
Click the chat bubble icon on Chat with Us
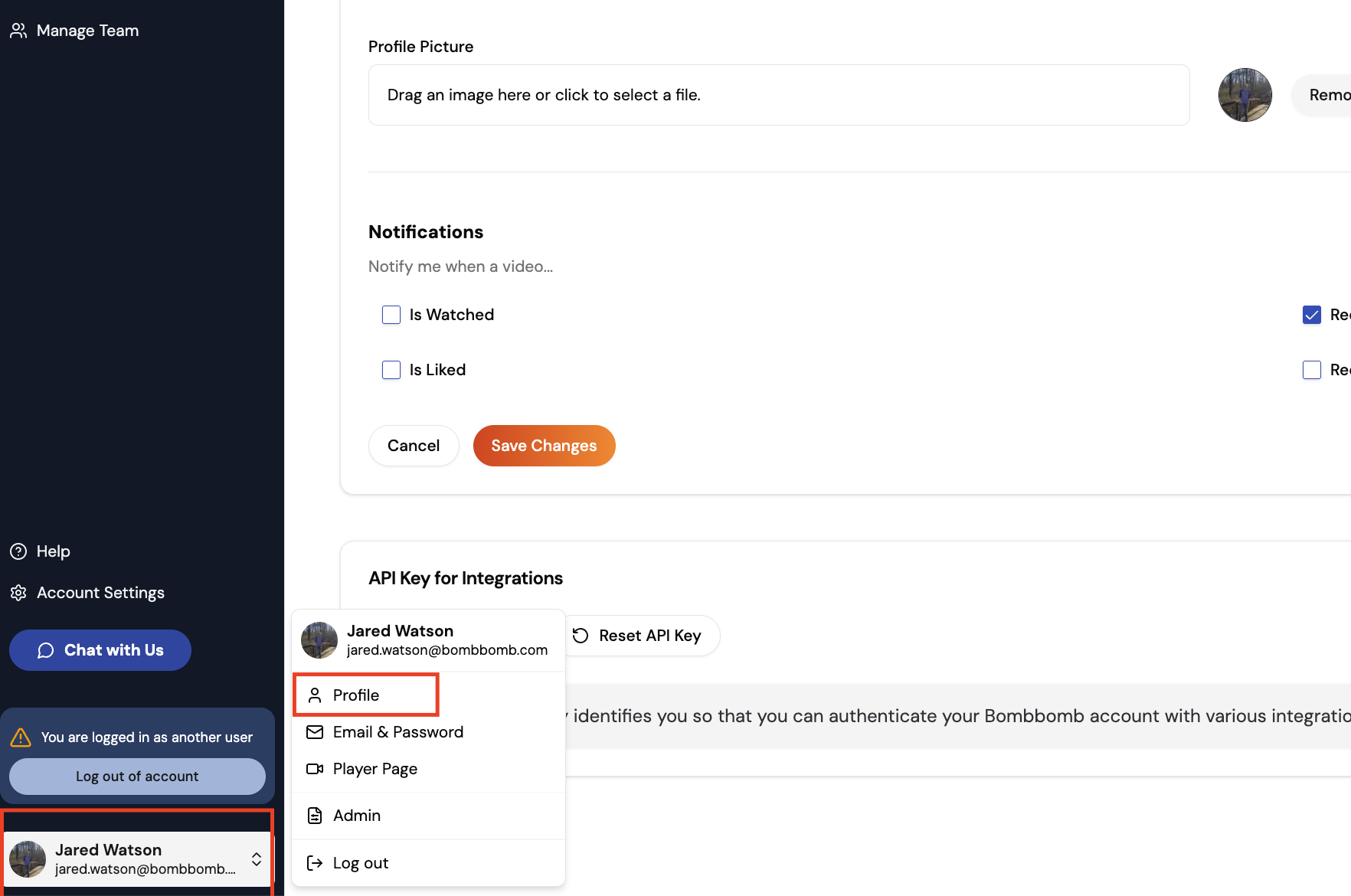click(47, 649)
